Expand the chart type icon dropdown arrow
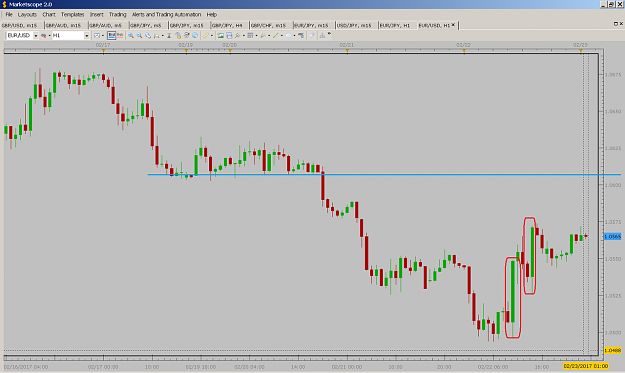 [x=49, y=35]
